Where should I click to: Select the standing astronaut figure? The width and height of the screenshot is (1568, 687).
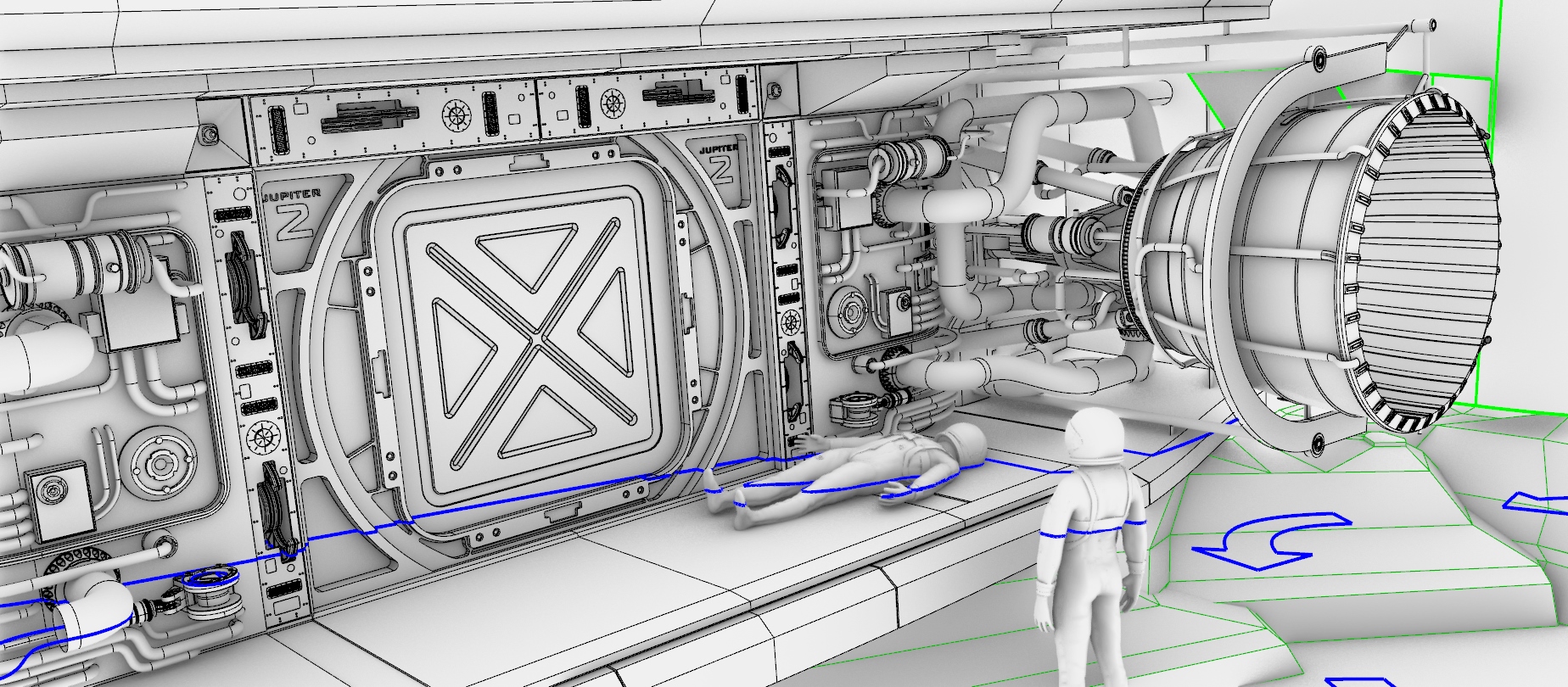(x=1092, y=548)
